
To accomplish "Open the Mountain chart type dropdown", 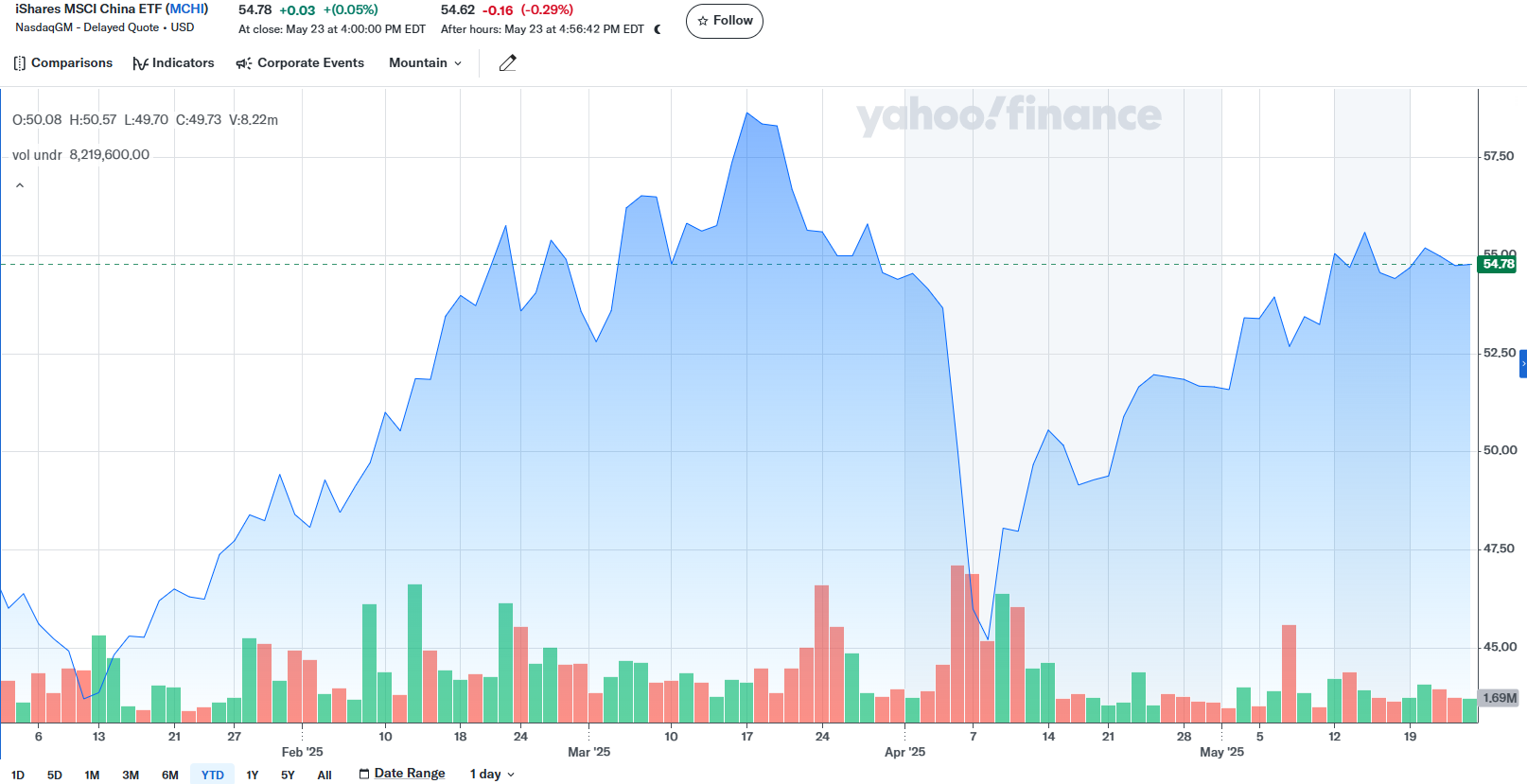I will pos(425,63).
